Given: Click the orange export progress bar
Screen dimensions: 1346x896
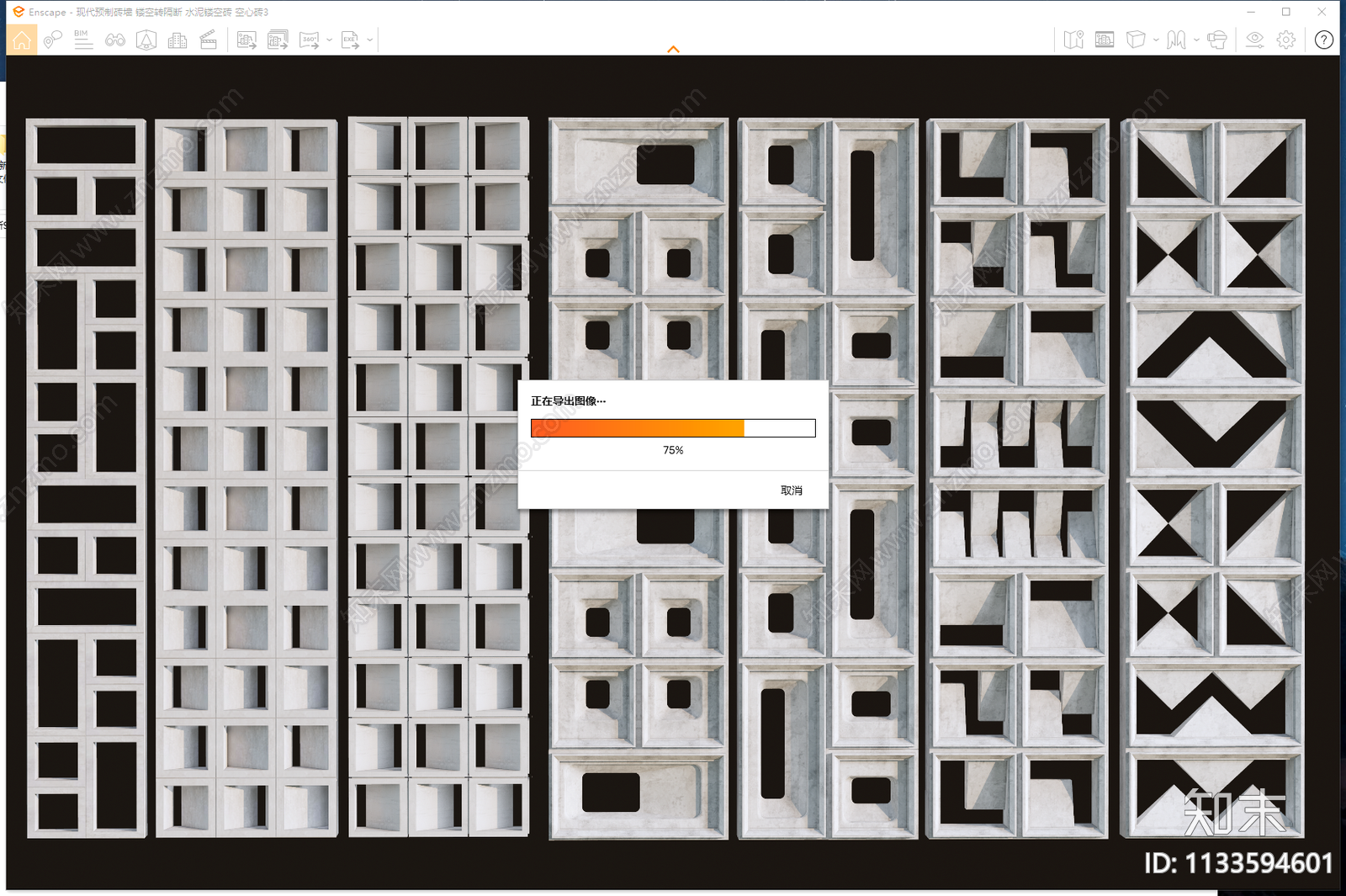Looking at the screenshot, I should click(x=673, y=428).
